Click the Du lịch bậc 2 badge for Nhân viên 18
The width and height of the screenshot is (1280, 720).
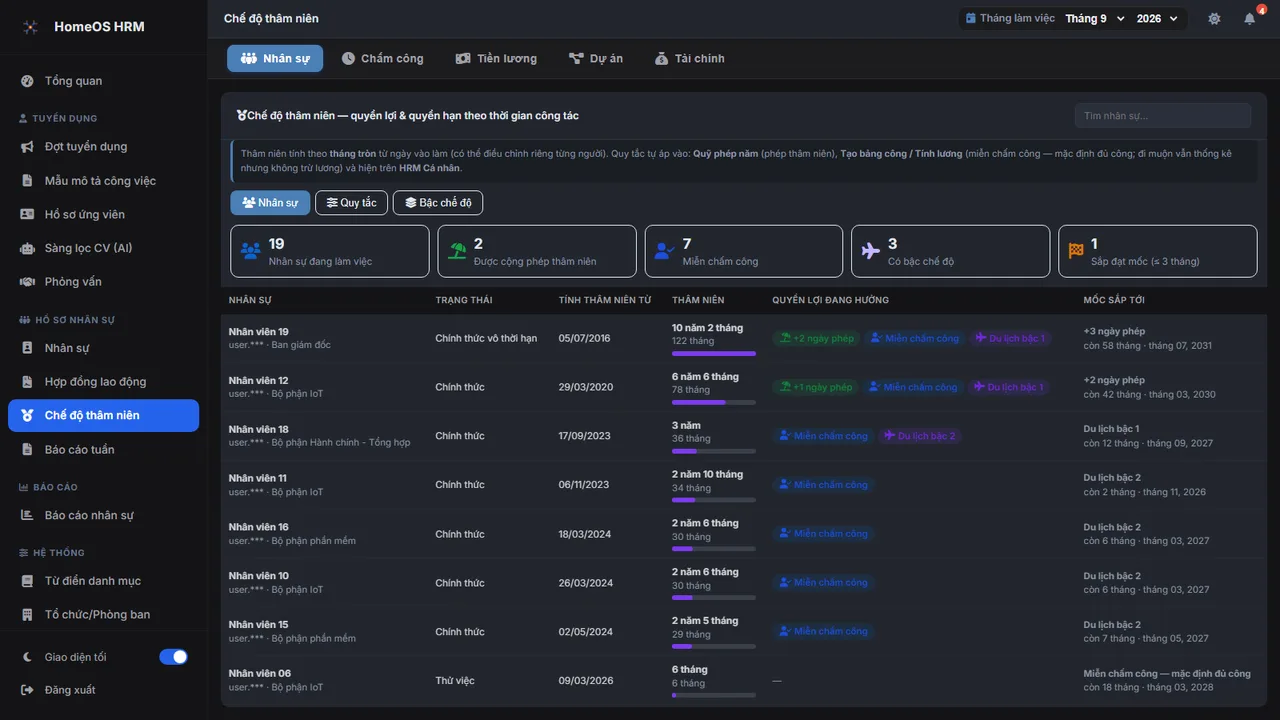919,436
